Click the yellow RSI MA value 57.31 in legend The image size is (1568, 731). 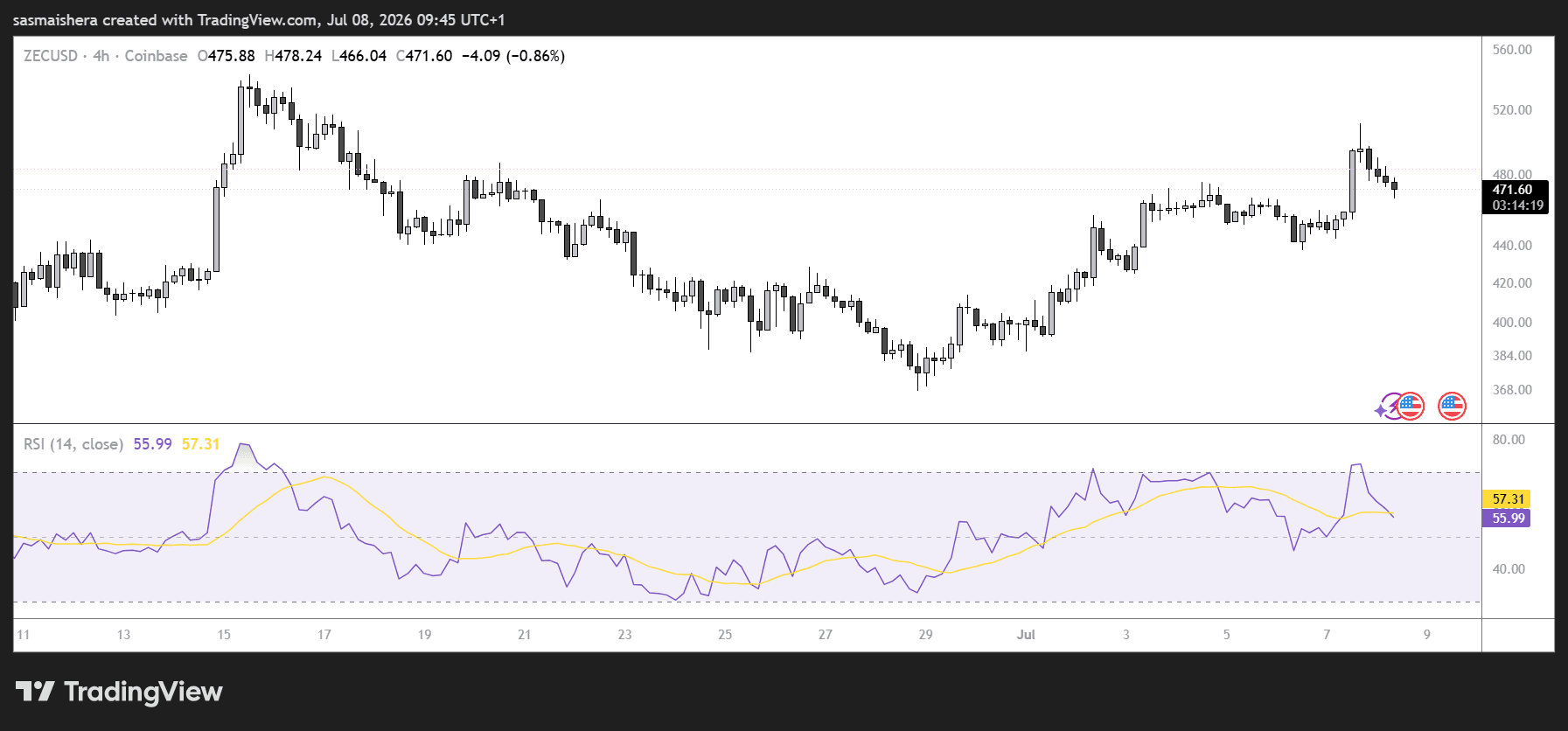(x=201, y=444)
